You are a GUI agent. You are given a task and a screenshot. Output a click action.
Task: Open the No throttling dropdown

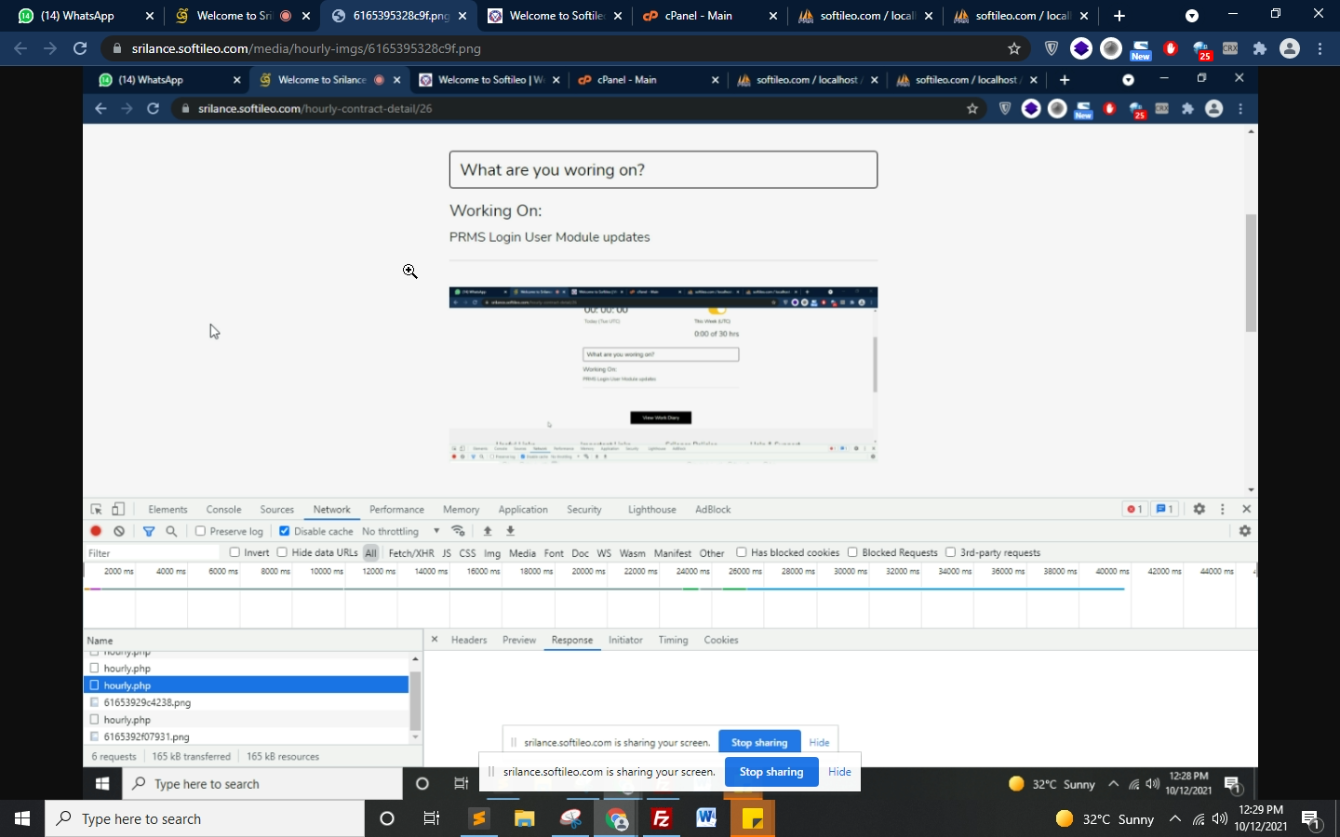[400, 531]
